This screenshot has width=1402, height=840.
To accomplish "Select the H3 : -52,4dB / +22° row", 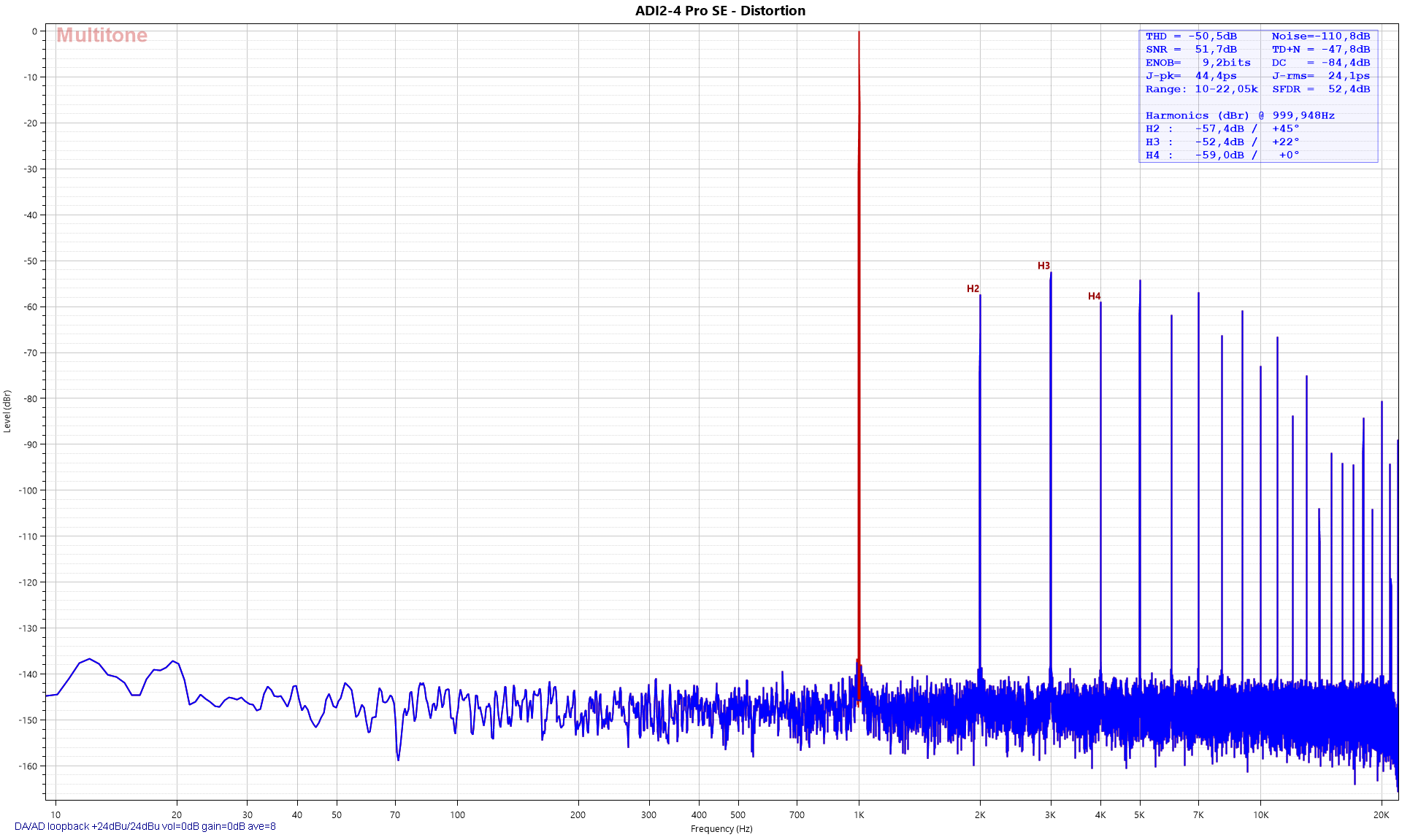I will coord(1222,142).
